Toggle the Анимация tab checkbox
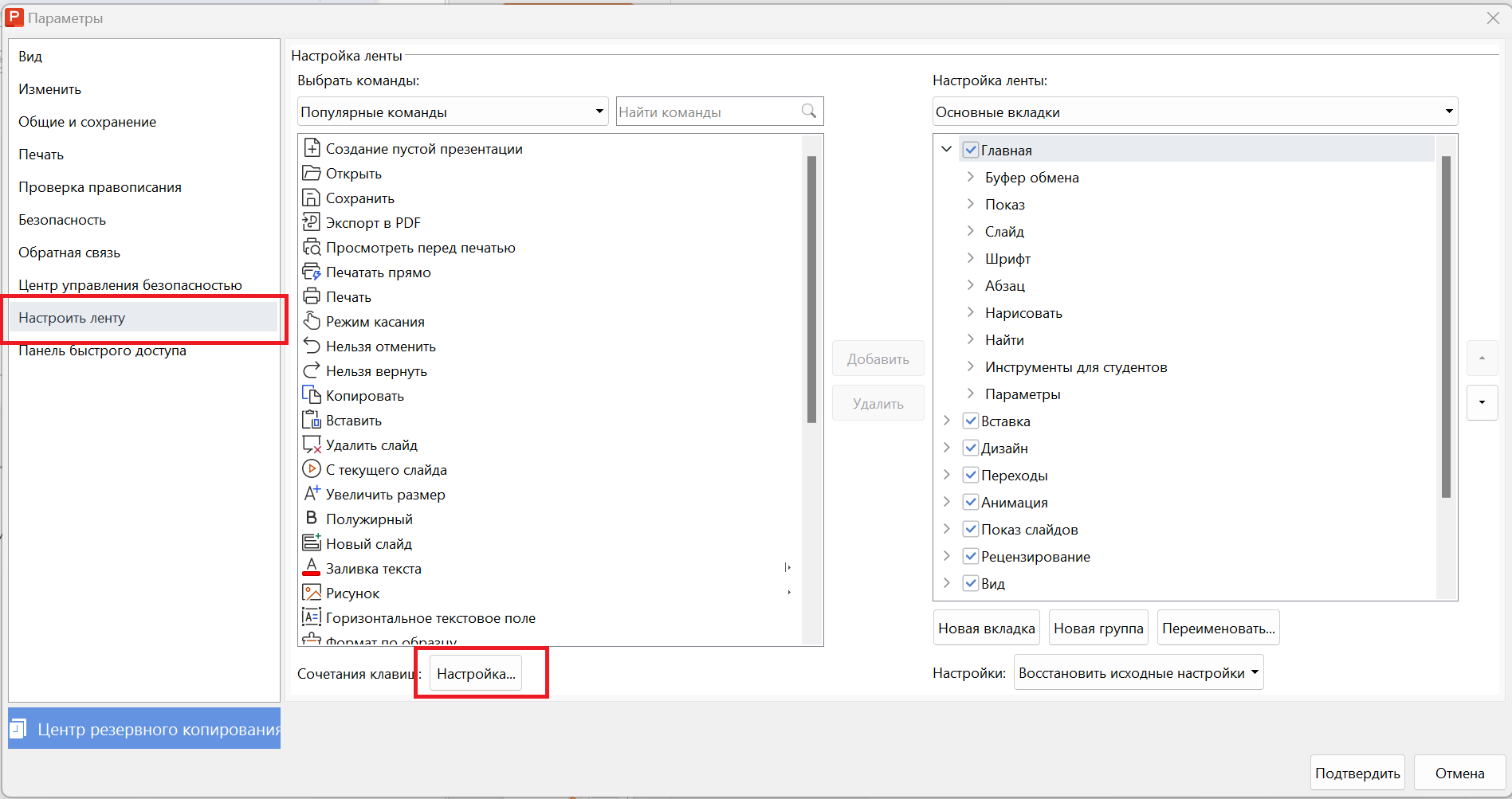Viewport: 1512px width, 799px height. click(x=970, y=502)
